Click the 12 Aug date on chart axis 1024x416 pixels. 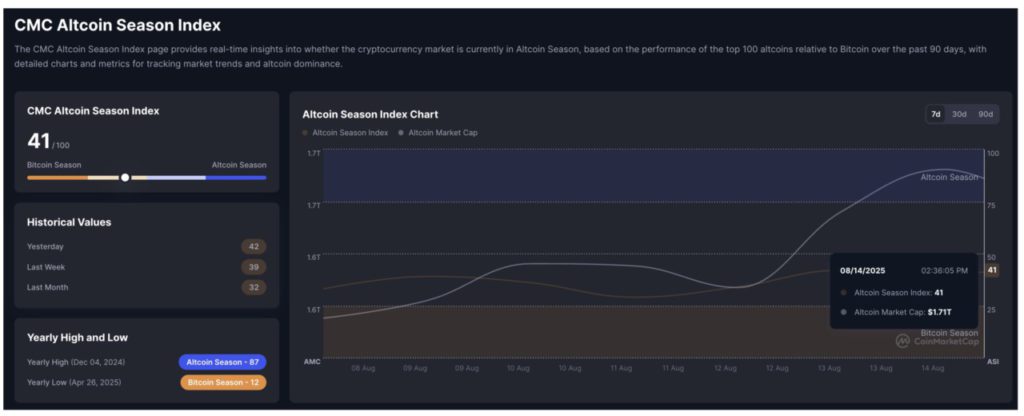tap(725, 368)
